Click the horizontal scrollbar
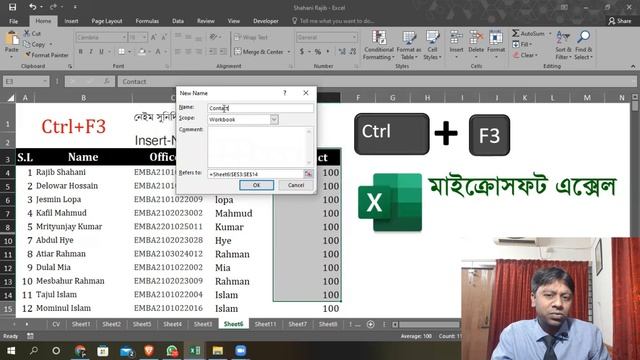The height and width of the screenshot is (360, 640). (x=429, y=324)
